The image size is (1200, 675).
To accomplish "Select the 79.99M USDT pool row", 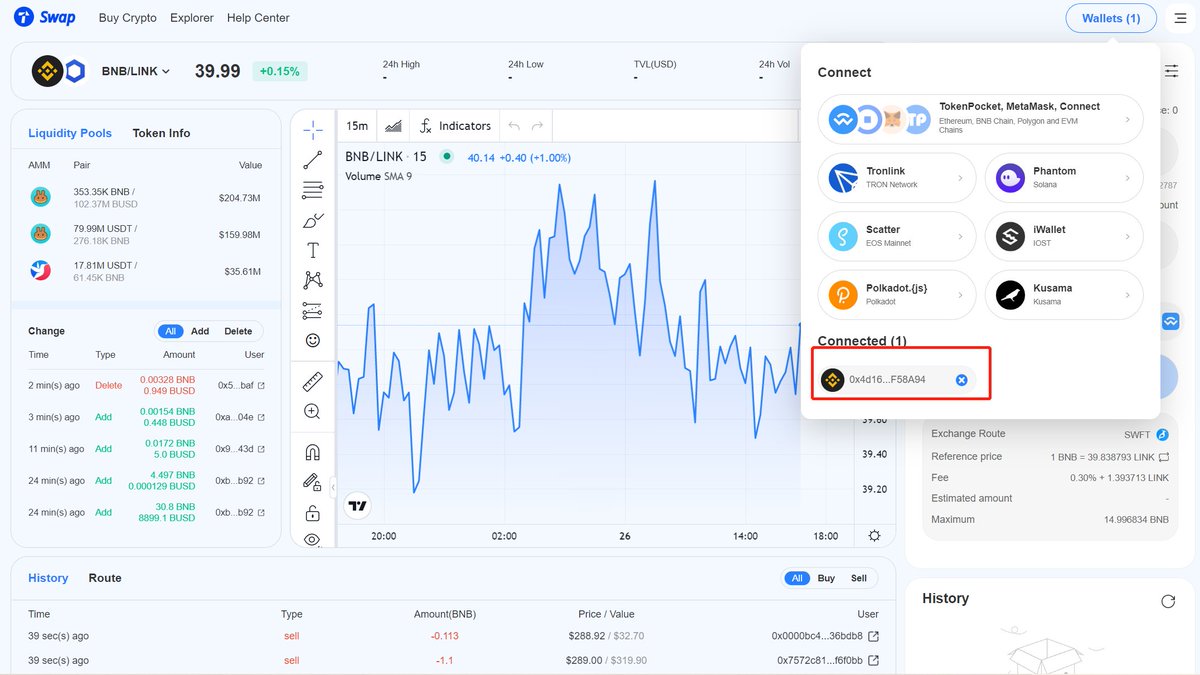I will pyautogui.click(x=146, y=234).
